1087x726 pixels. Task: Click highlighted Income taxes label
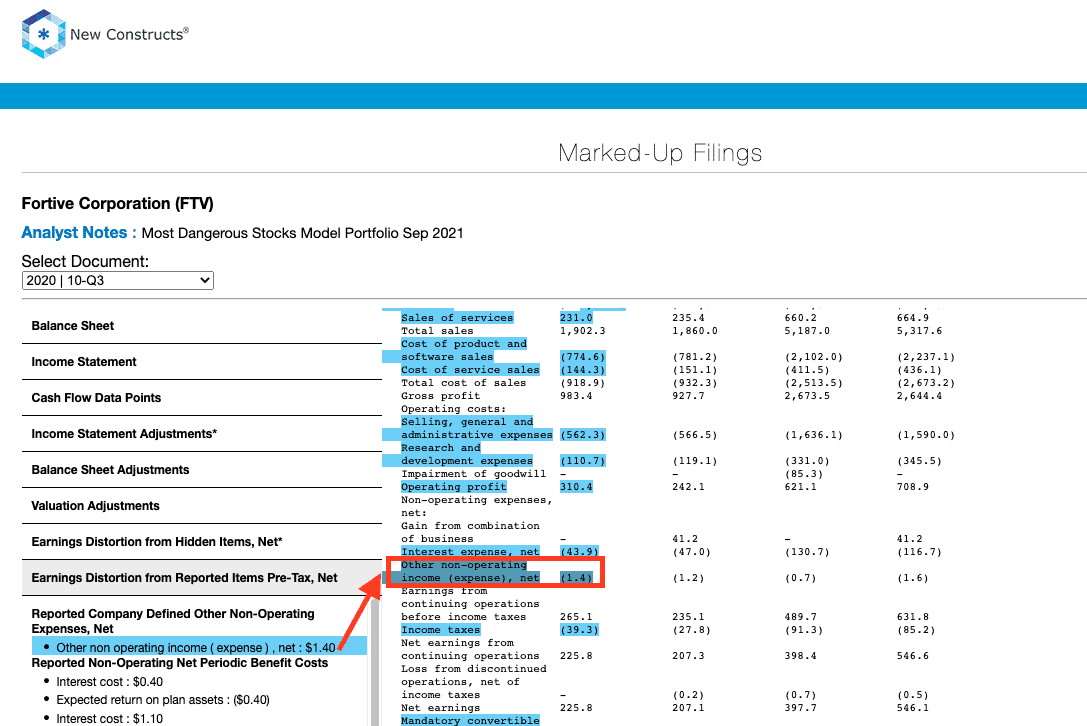pos(440,630)
